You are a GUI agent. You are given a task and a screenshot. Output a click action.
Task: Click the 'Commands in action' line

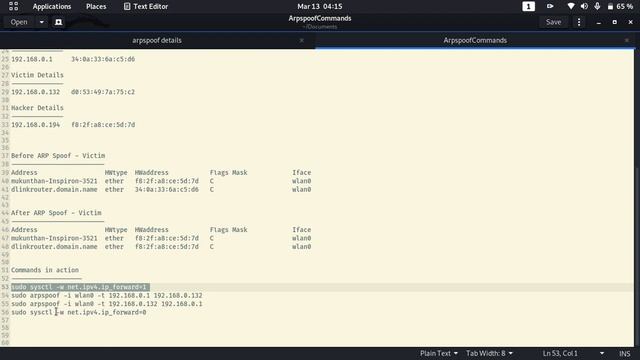(x=45, y=270)
